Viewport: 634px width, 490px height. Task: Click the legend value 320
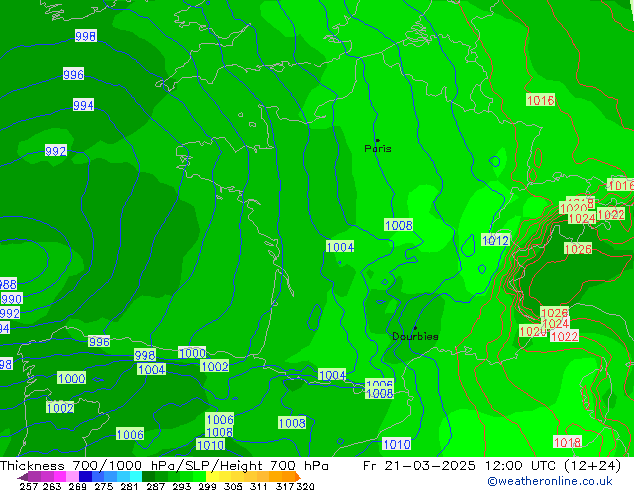coord(305,486)
